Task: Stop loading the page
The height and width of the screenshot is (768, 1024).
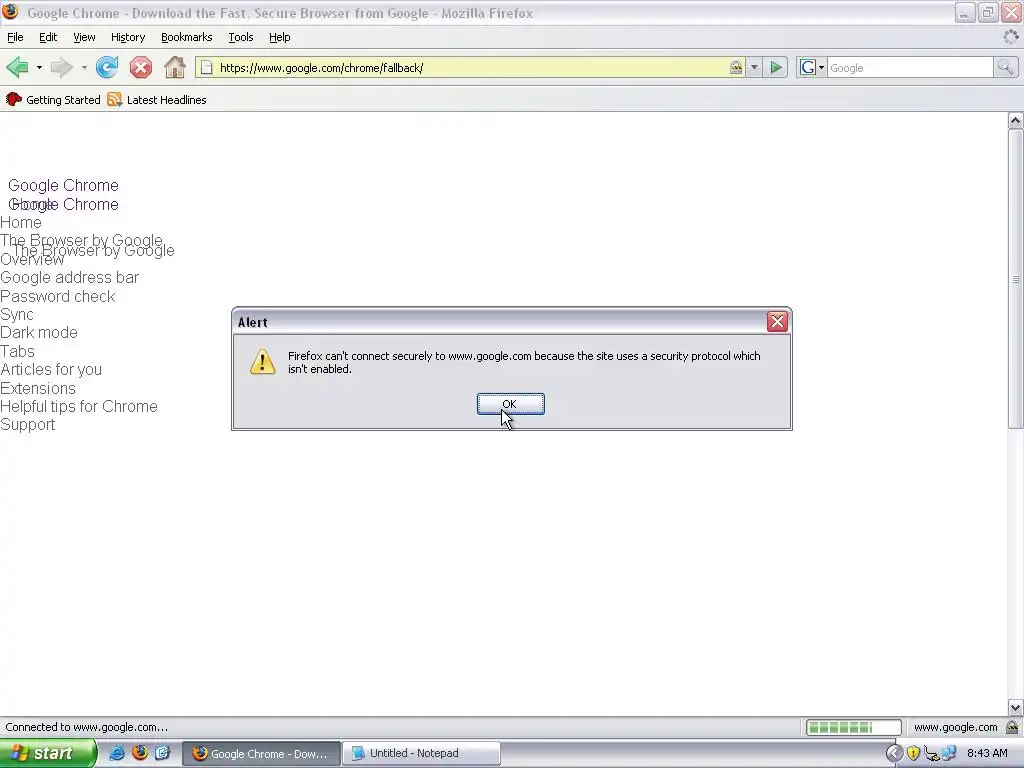Action: 140,67
